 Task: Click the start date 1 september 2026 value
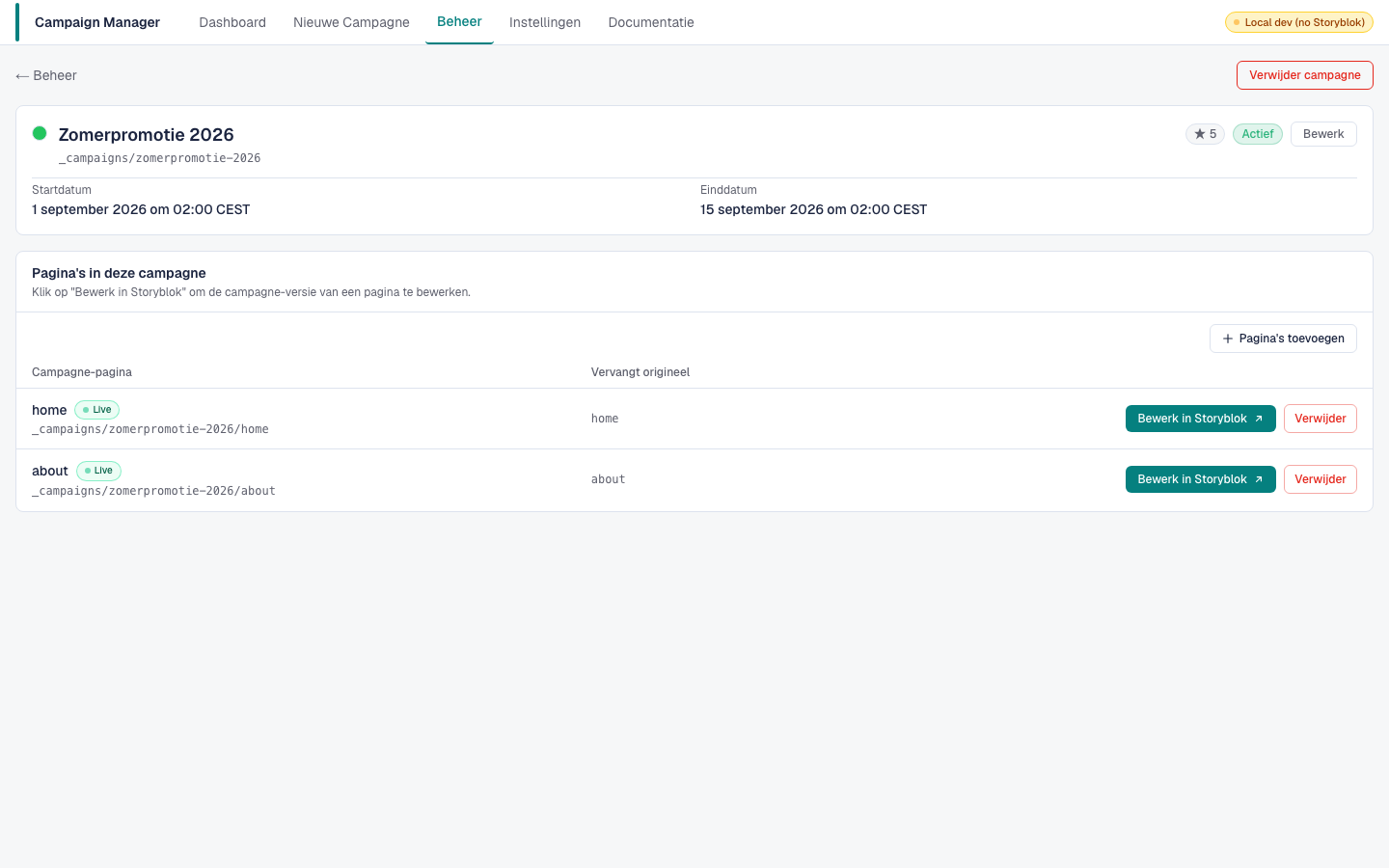(141, 209)
